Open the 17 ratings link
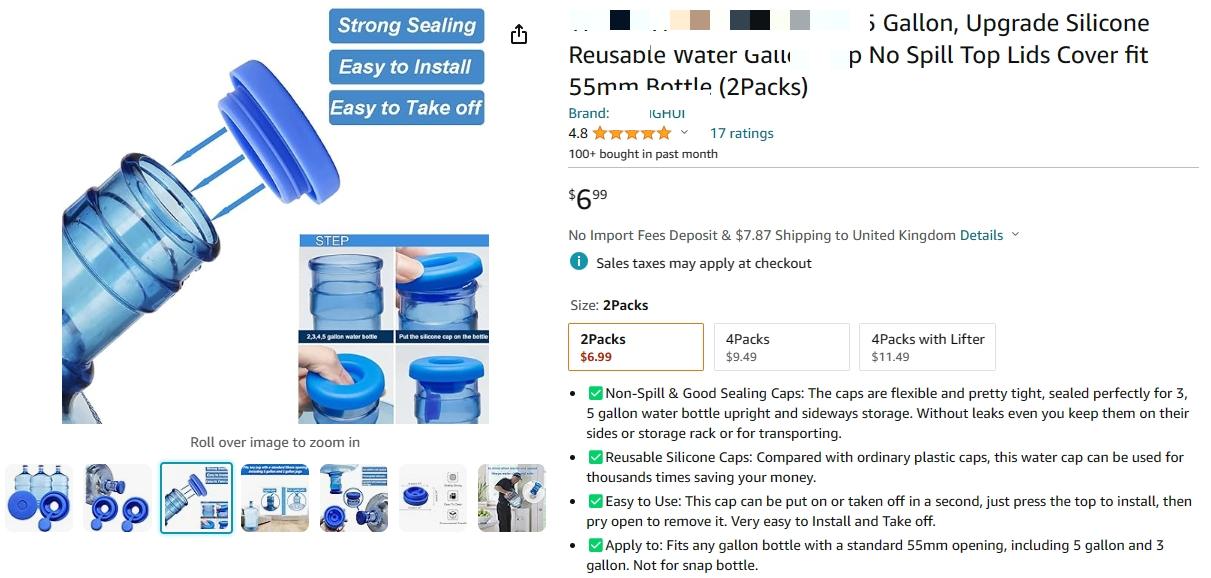This screenshot has height=578, width=1211. coord(741,133)
